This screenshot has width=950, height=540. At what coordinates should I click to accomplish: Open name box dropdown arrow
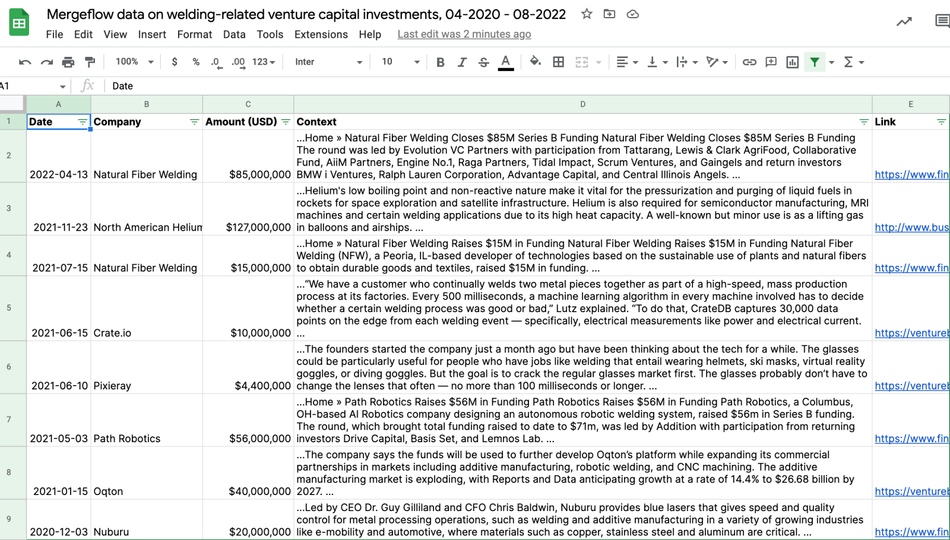point(62,86)
